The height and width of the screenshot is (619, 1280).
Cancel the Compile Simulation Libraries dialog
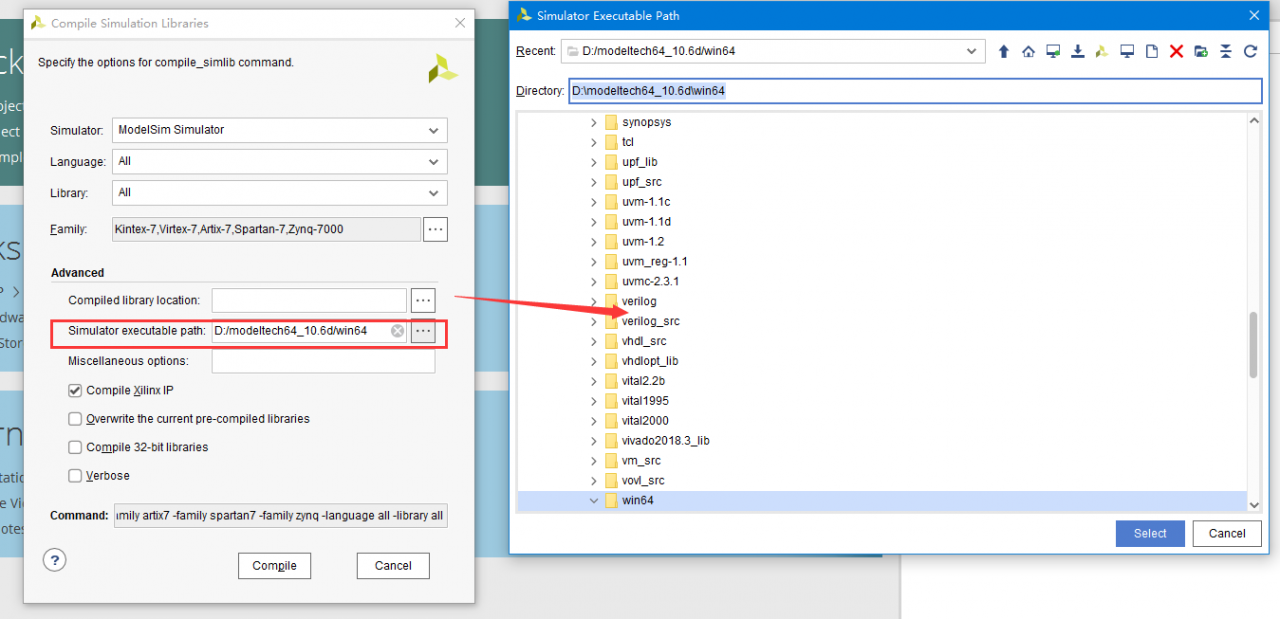[x=393, y=566]
